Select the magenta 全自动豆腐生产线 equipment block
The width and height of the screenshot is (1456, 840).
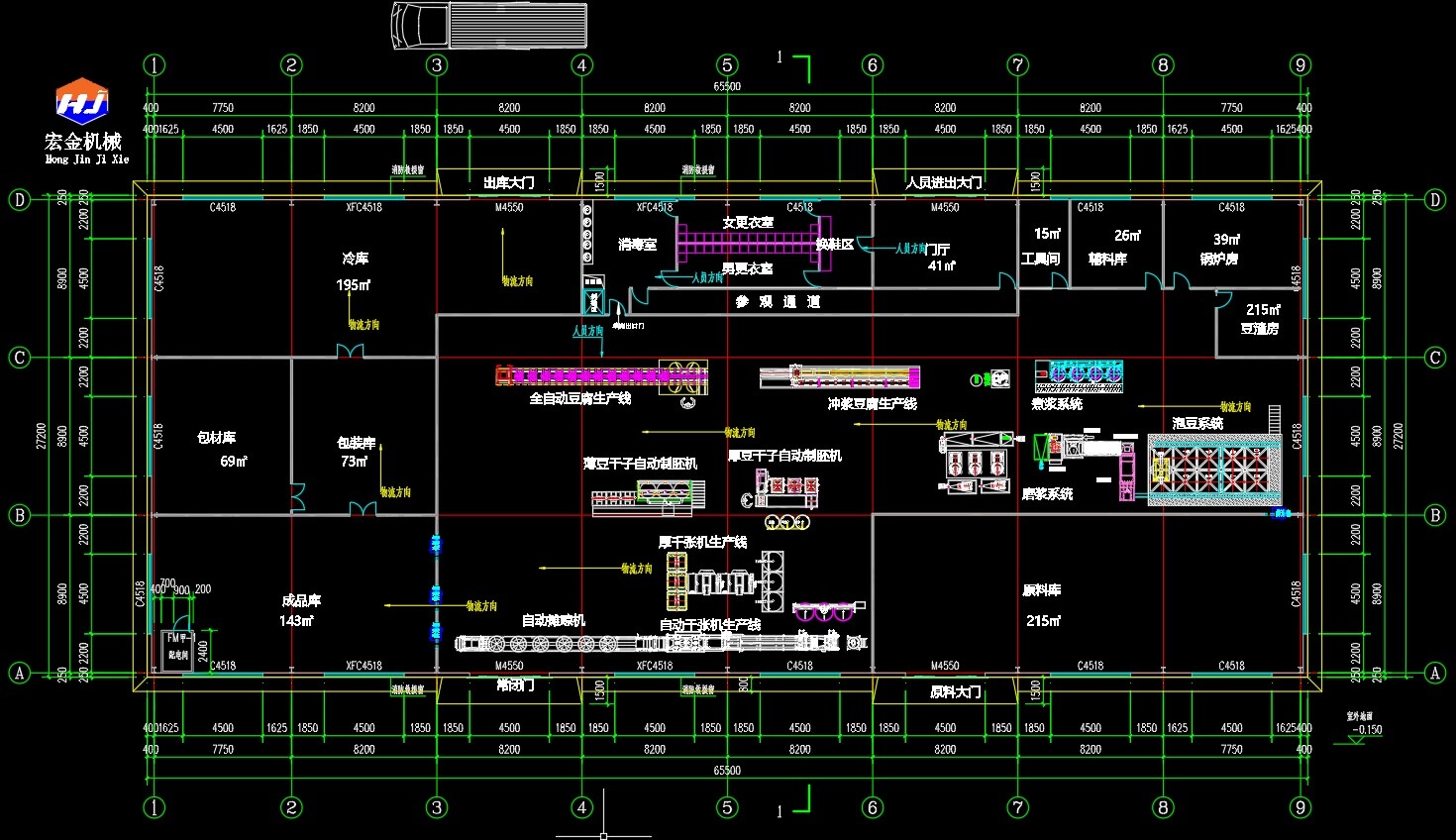pyautogui.click(x=601, y=375)
